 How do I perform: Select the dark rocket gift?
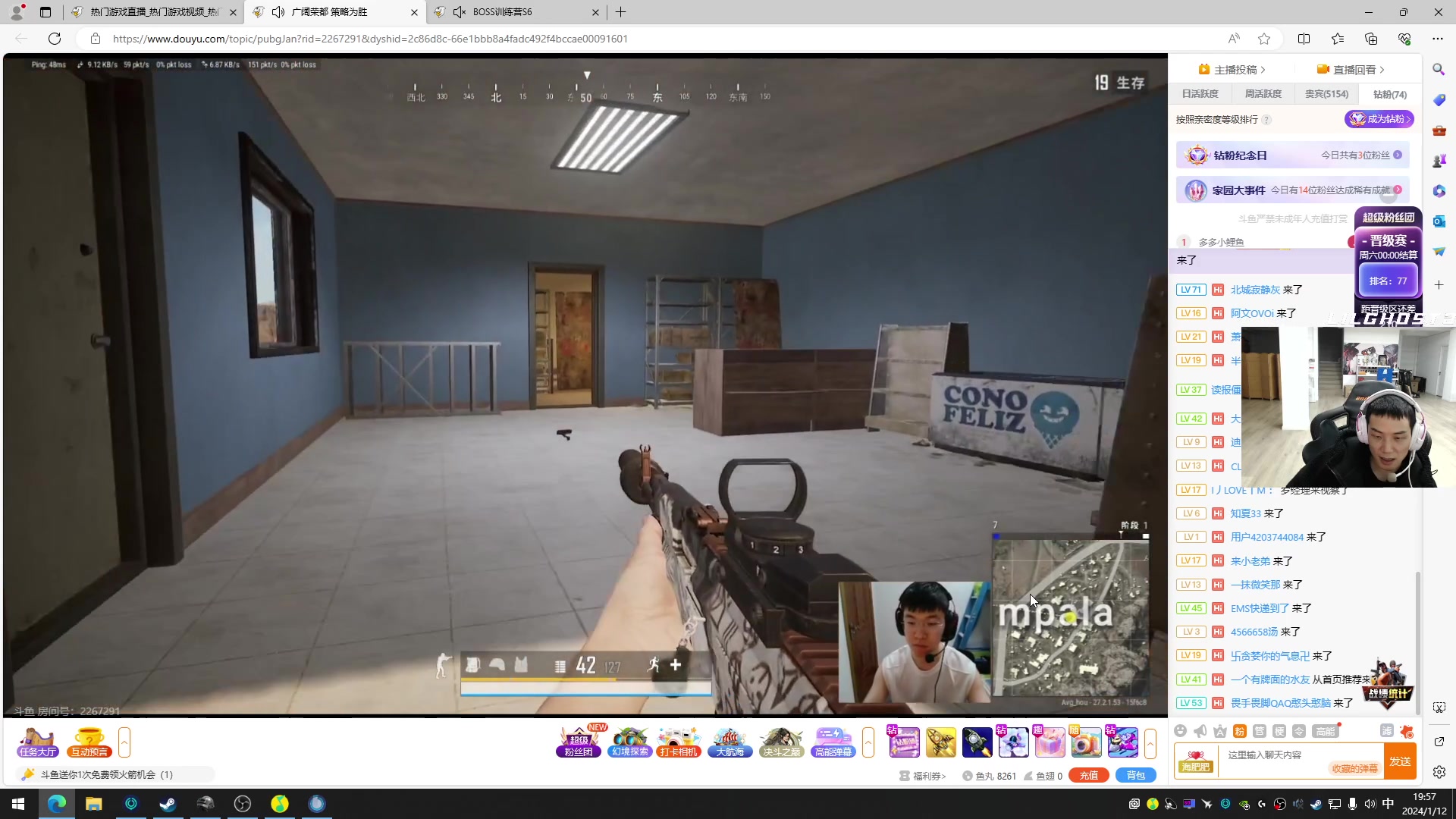pyautogui.click(x=977, y=742)
